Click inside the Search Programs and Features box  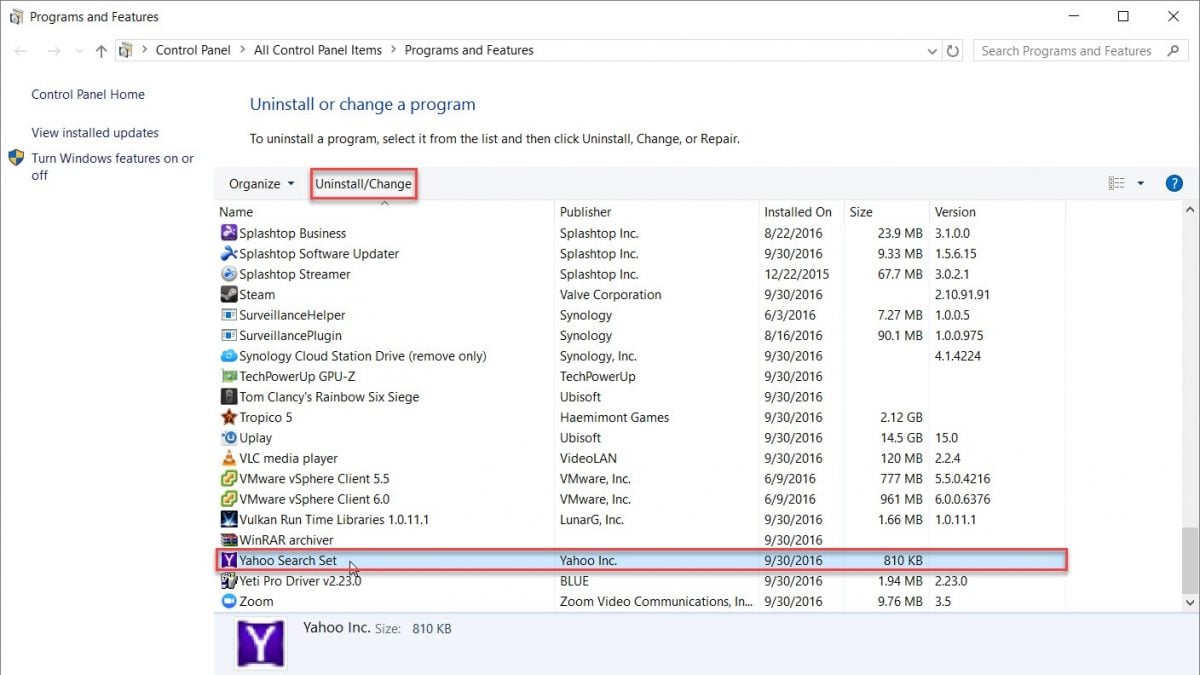(1065, 50)
